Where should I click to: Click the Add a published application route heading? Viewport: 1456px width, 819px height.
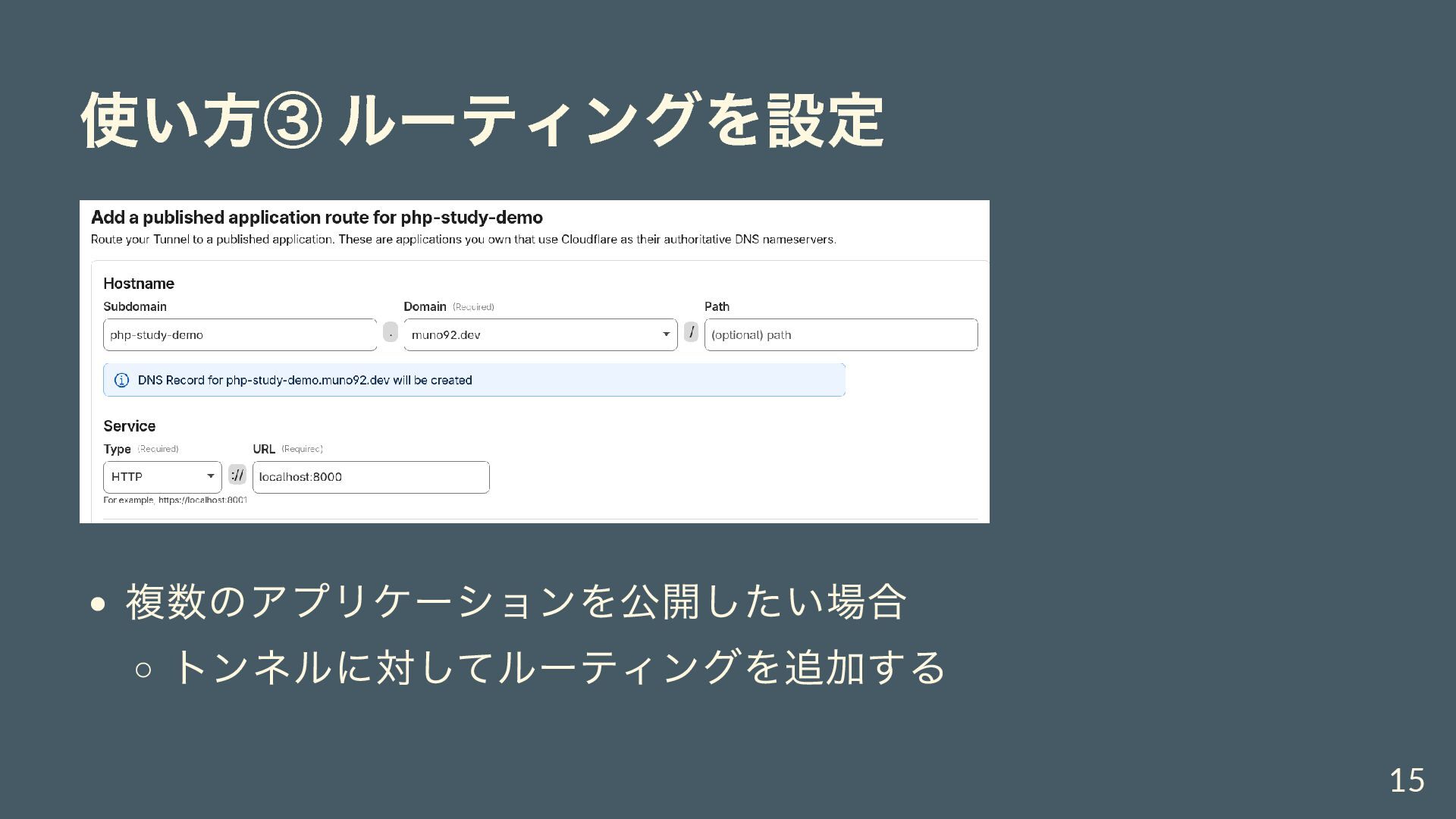tap(317, 218)
